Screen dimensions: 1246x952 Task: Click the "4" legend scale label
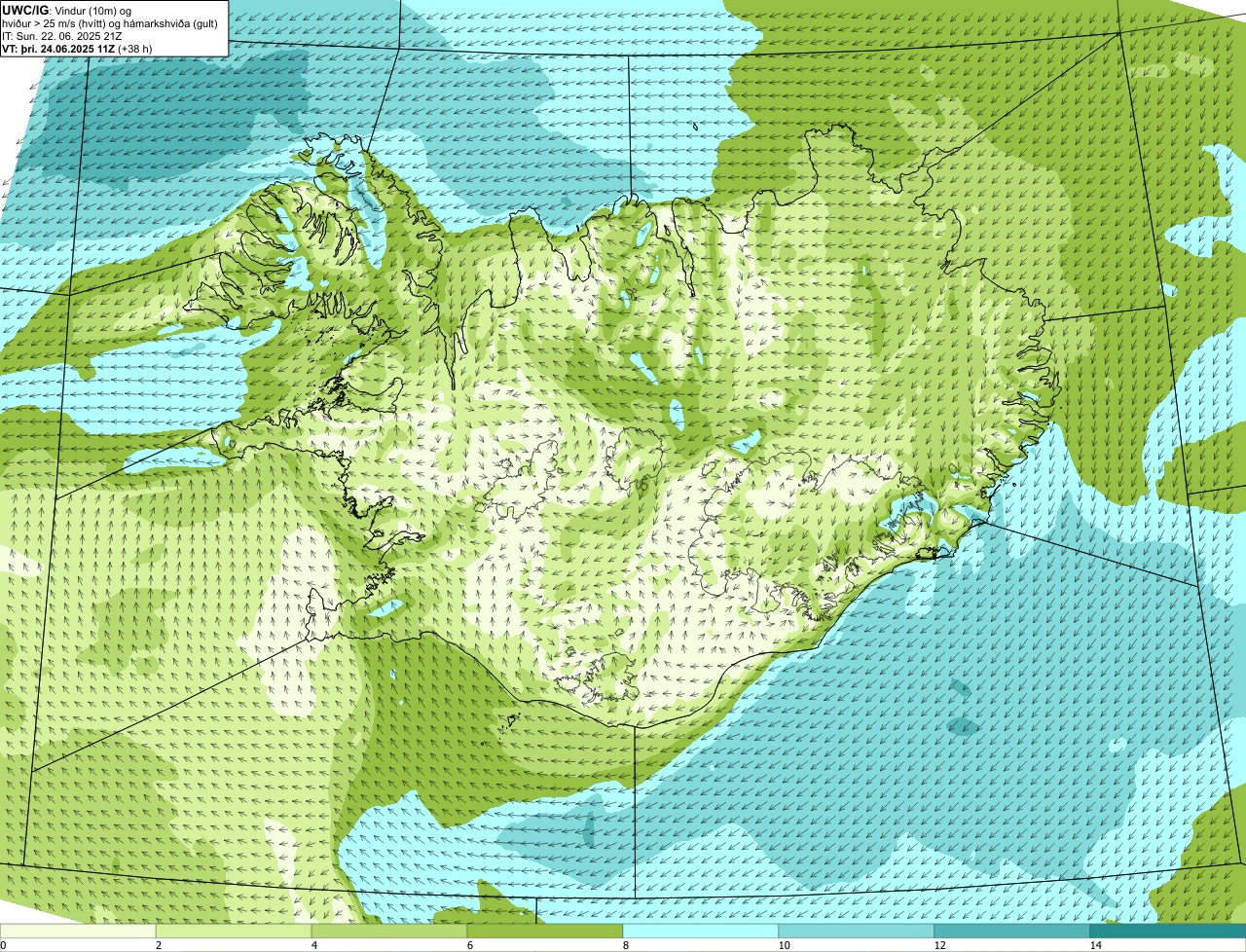coord(313,945)
